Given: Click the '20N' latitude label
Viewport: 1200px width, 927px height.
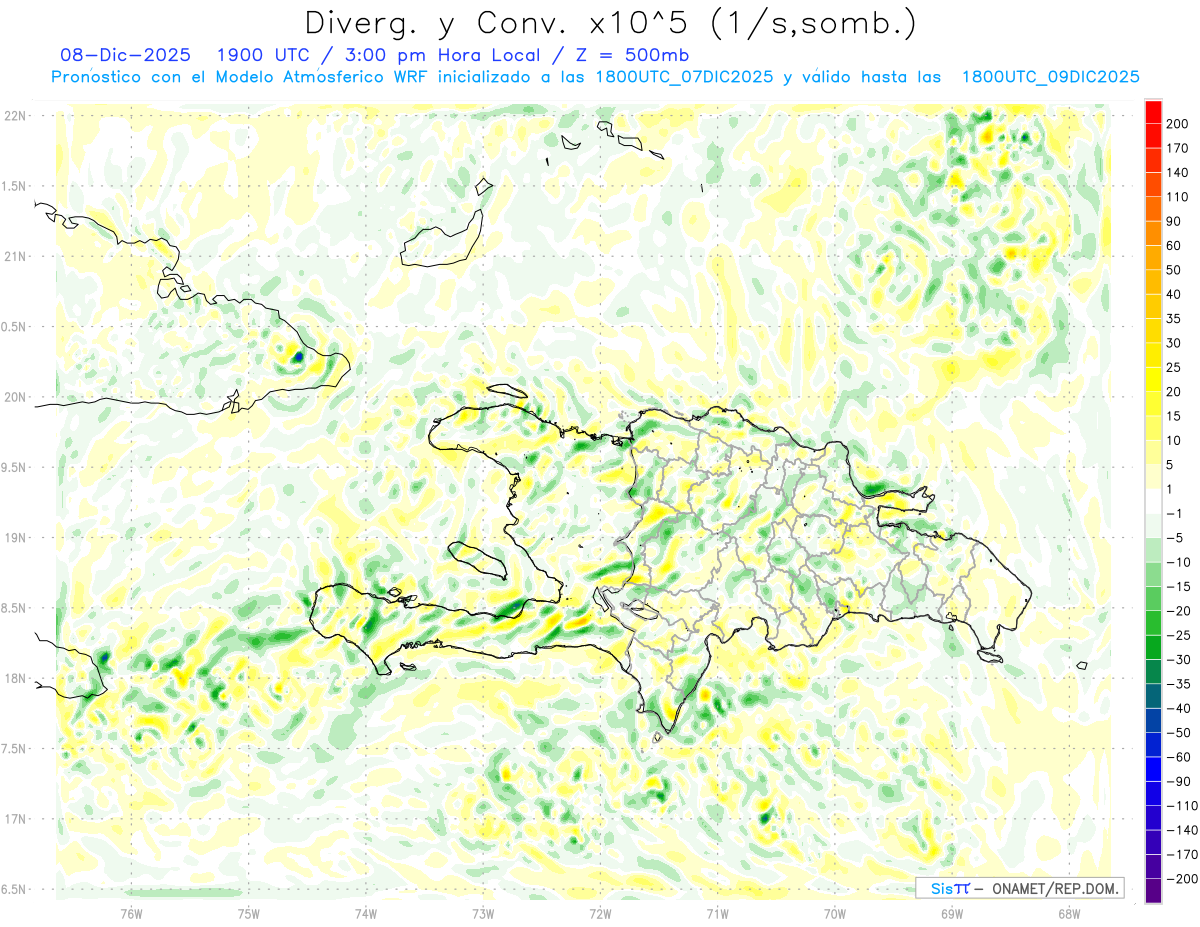Looking at the screenshot, I should pos(15,397).
